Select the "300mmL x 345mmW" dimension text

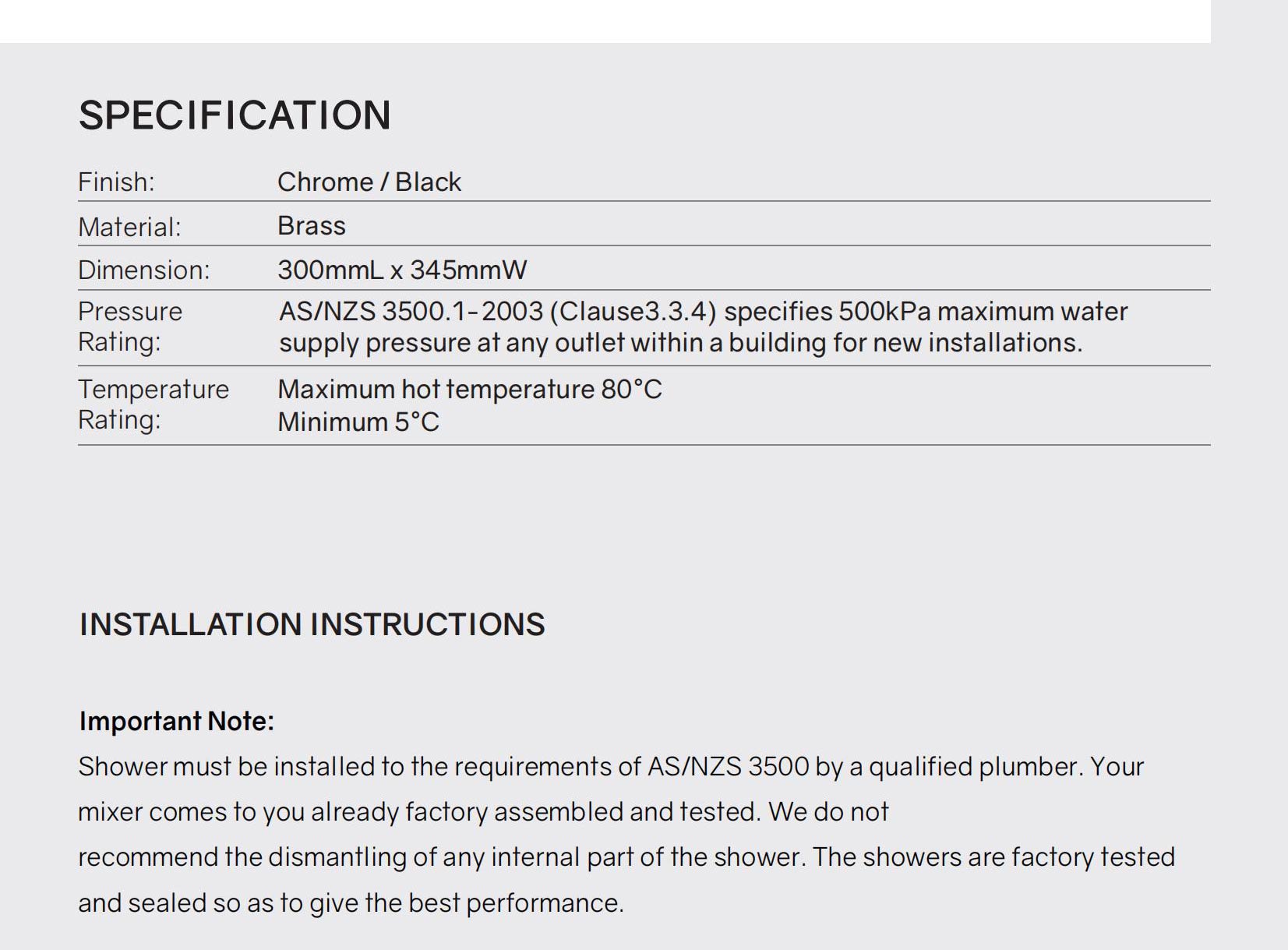402,270
